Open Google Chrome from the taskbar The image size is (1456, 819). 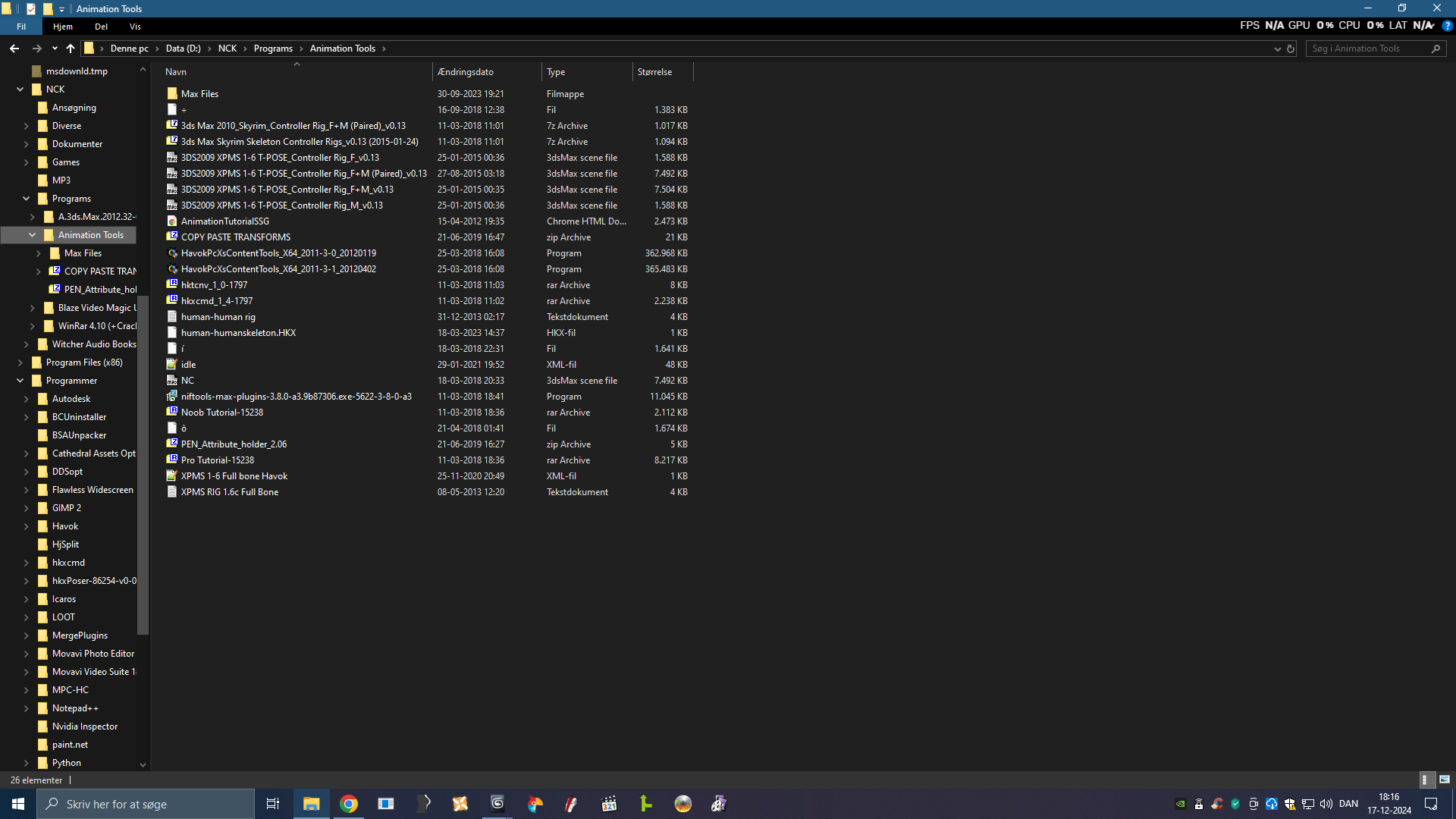tap(349, 804)
